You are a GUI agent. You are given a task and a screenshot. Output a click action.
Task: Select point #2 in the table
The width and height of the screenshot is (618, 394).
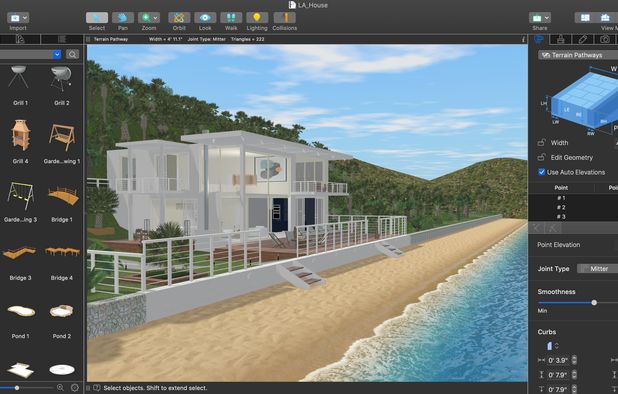coord(561,207)
